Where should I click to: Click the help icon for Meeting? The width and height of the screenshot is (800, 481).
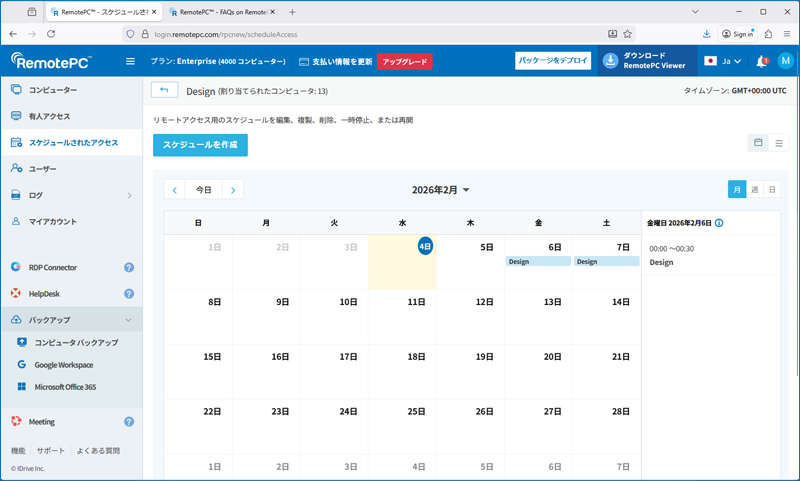click(x=129, y=422)
